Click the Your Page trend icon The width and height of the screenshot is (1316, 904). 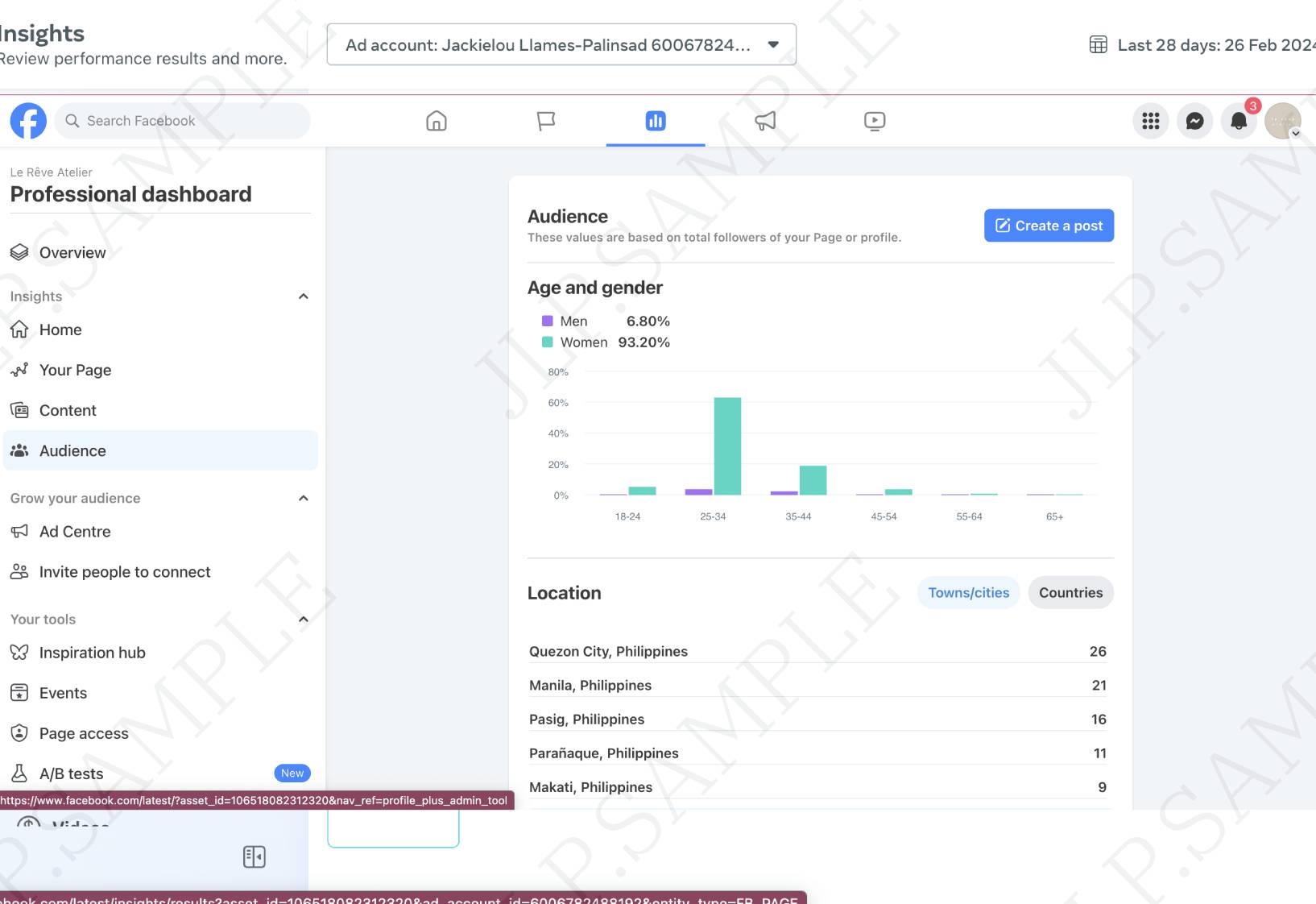click(x=19, y=370)
